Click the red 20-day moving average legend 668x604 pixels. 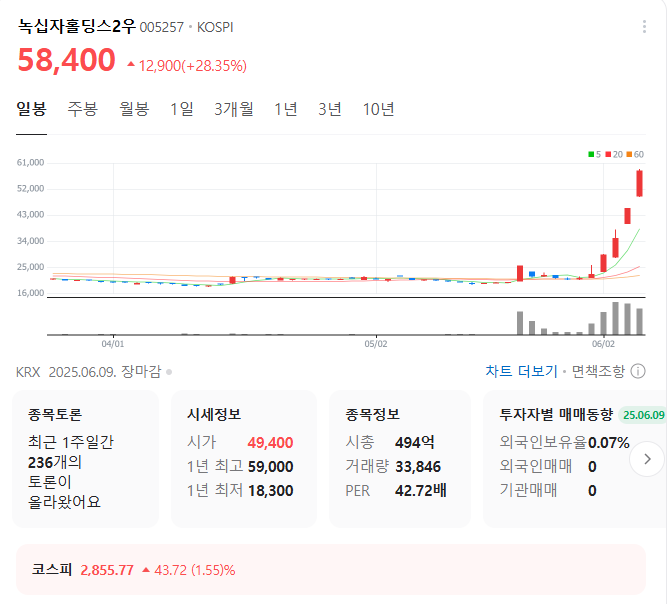point(614,154)
